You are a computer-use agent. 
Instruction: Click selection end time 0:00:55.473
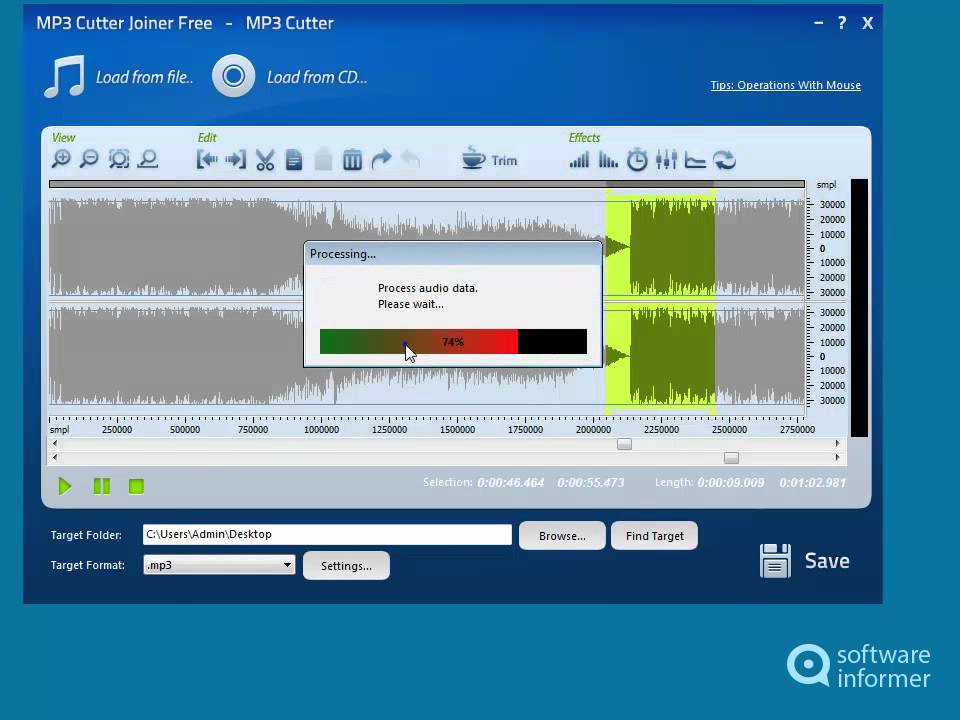pyautogui.click(x=591, y=483)
